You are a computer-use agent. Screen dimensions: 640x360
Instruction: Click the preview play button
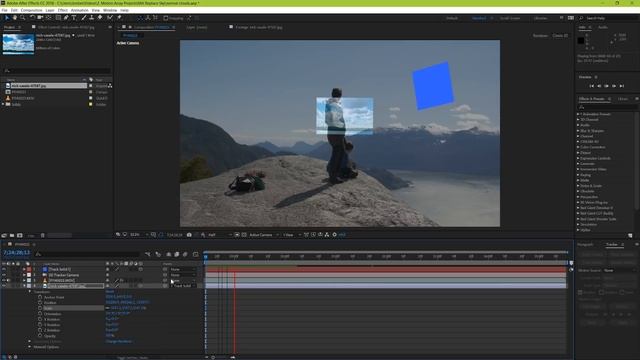[x=607, y=86]
